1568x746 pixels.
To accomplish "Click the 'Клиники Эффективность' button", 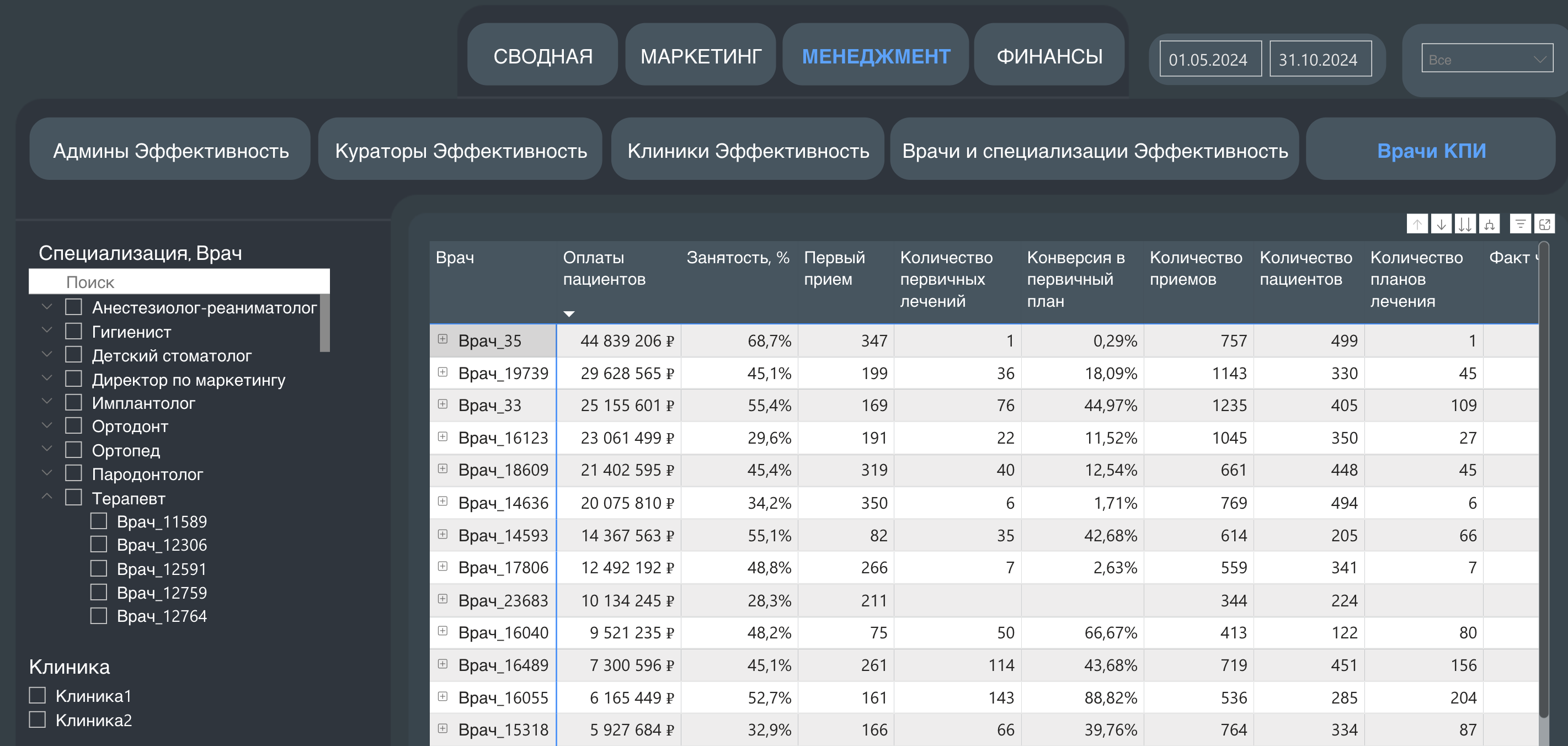I will tap(748, 149).
